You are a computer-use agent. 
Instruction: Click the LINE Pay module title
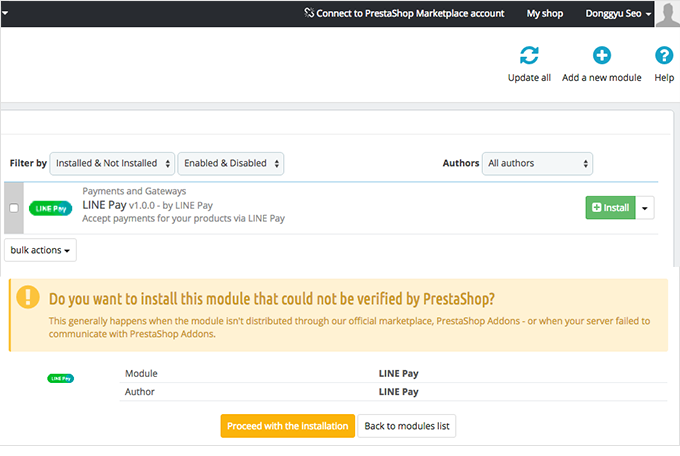click(105, 205)
